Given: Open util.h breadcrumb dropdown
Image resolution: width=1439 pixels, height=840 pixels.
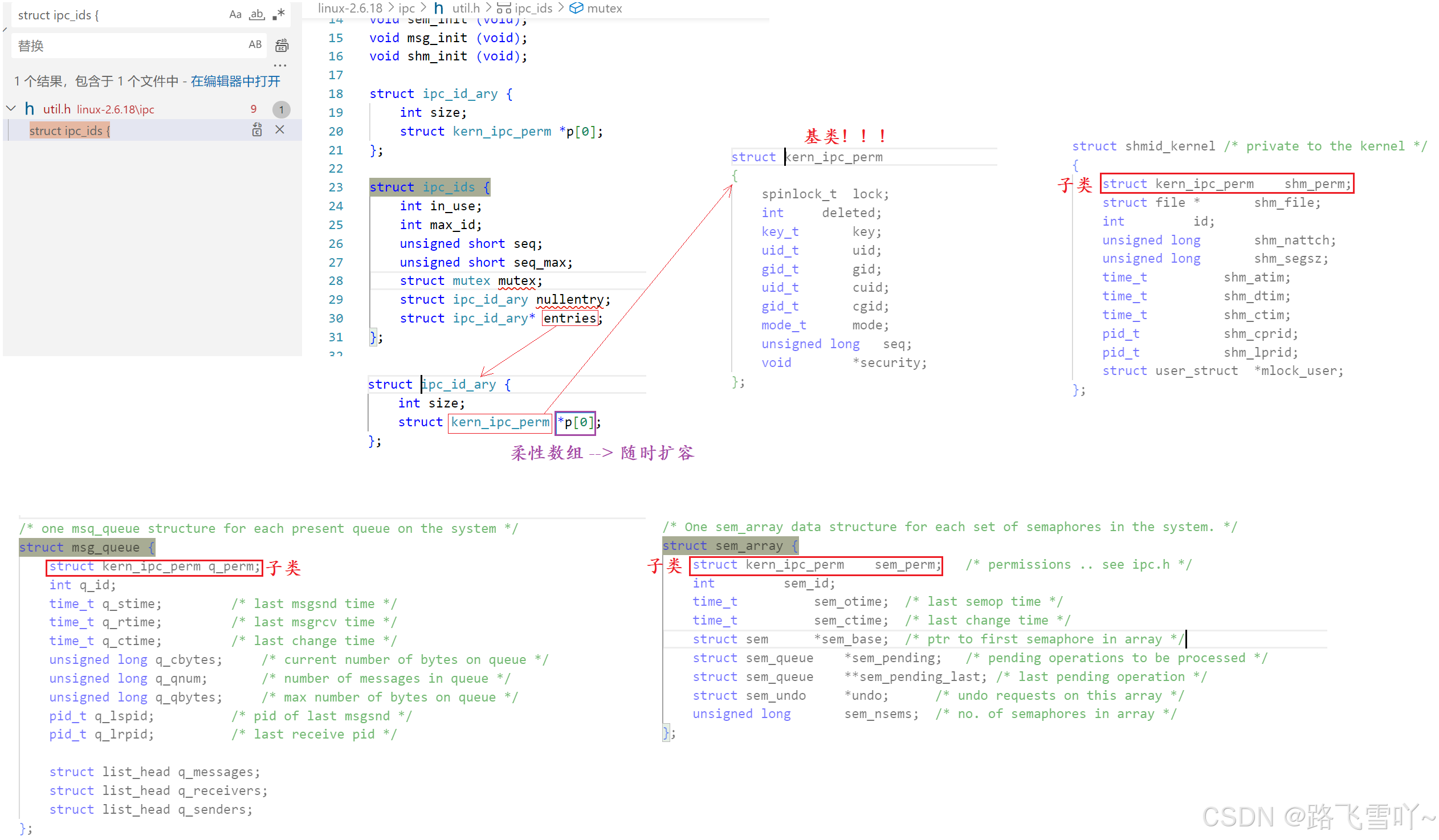Looking at the screenshot, I should [466, 8].
